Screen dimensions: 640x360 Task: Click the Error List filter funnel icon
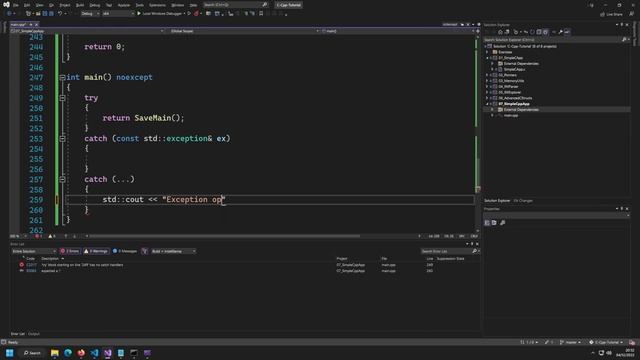pyautogui.click(x=144, y=251)
